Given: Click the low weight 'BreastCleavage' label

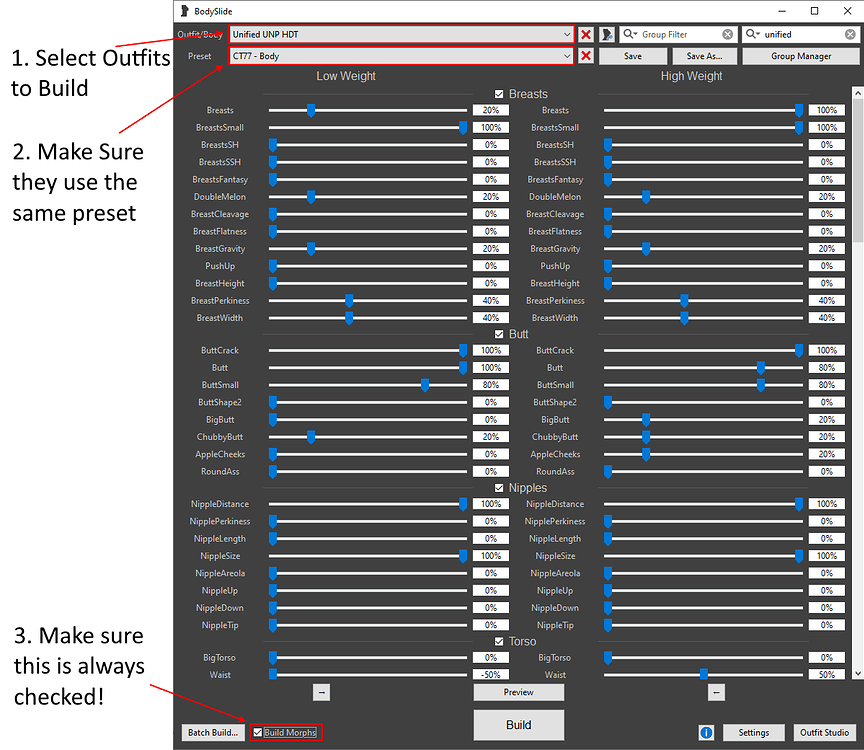Looking at the screenshot, I should coord(220,214).
